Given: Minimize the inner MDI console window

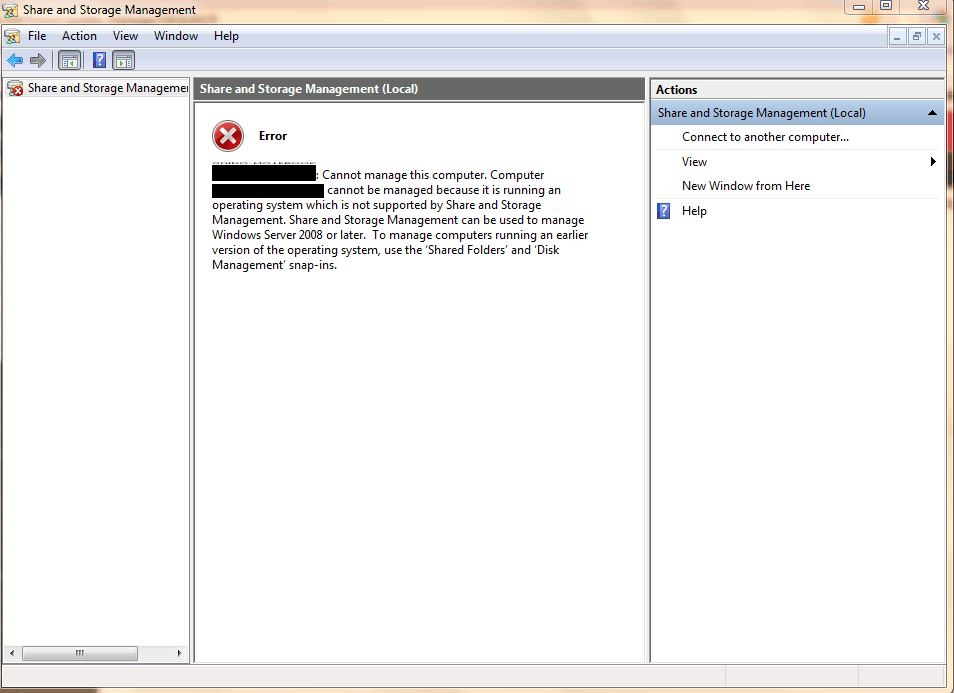Looking at the screenshot, I should (x=897, y=37).
